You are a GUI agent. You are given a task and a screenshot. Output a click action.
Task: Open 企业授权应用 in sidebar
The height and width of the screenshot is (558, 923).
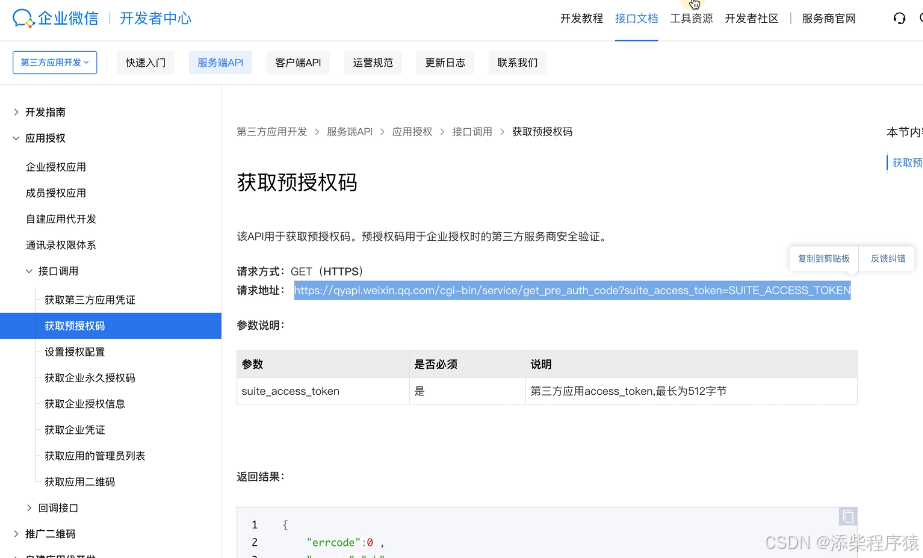(56, 167)
